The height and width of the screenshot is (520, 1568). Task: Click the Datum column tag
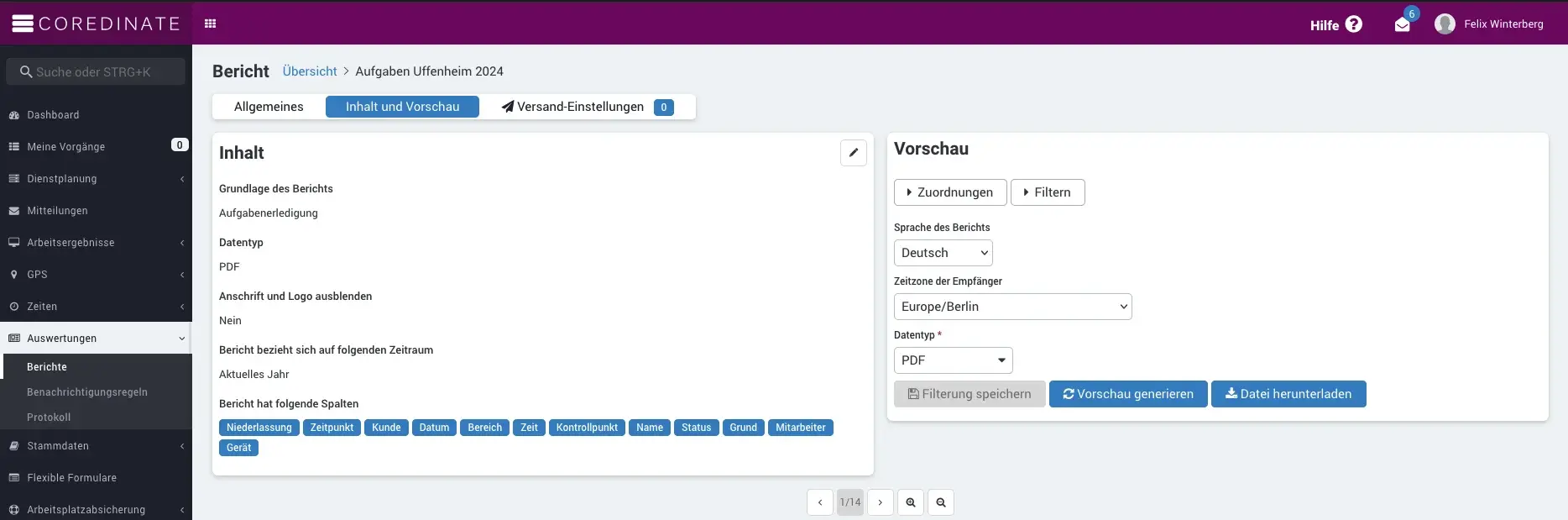pyautogui.click(x=434, y=428)
